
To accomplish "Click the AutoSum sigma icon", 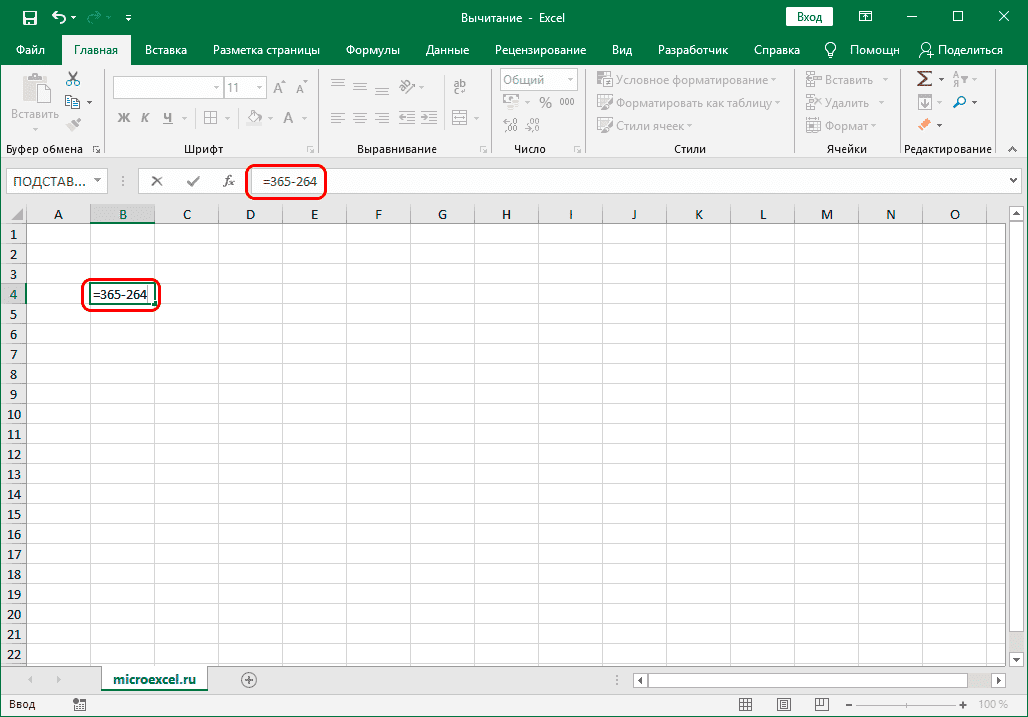I will pos(924,78).
